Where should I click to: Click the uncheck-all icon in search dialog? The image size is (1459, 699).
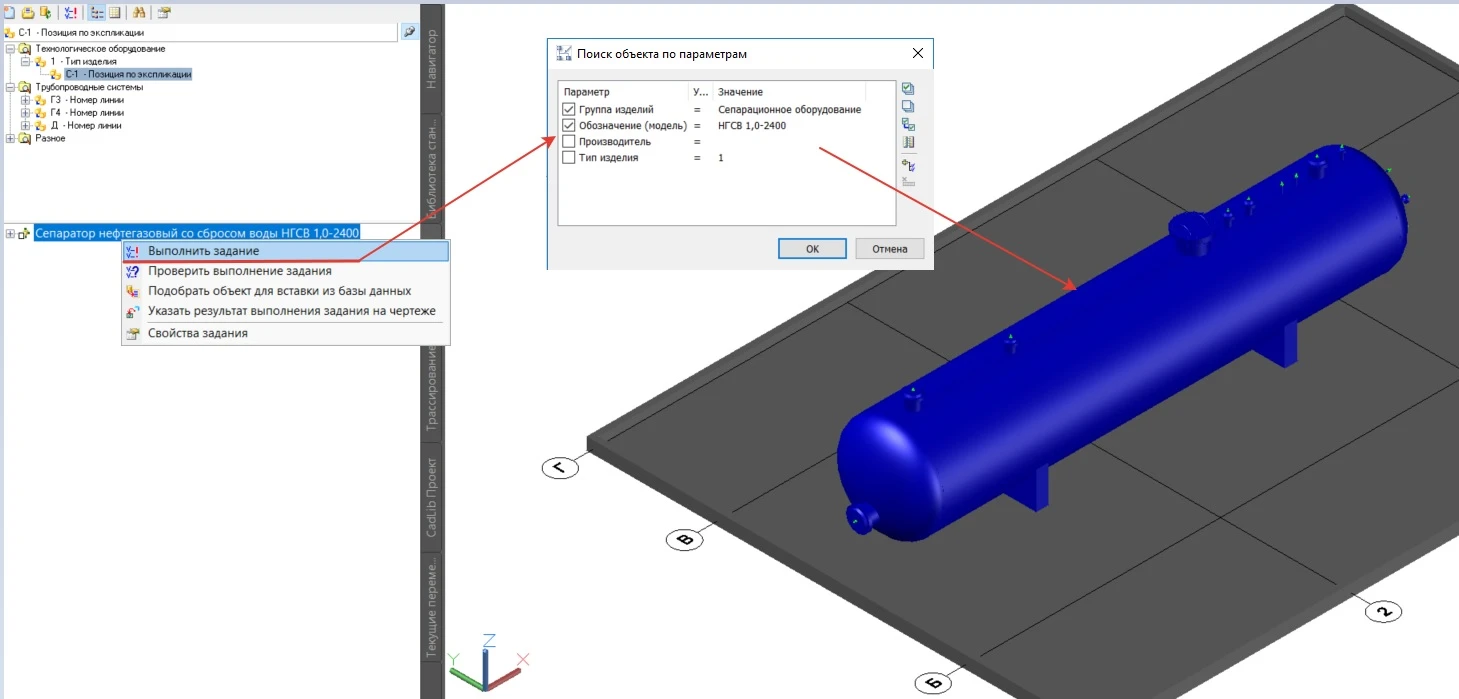(908, 107)
